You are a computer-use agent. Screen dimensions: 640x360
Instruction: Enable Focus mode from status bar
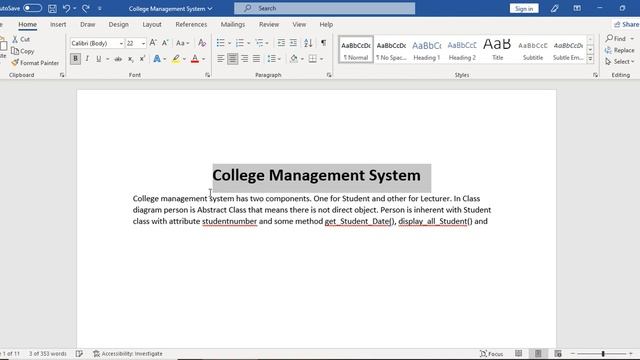[x=491, y=354]
